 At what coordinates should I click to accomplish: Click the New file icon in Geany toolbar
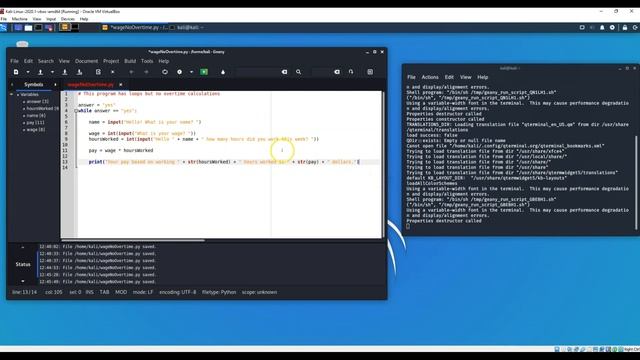click(16, 72)
